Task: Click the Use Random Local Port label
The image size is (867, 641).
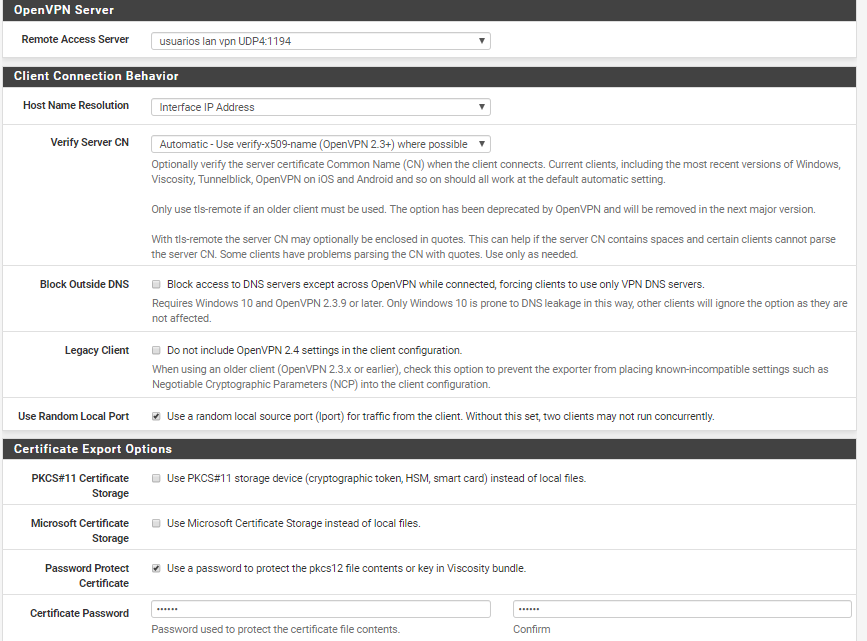Action: click(74, 416)
